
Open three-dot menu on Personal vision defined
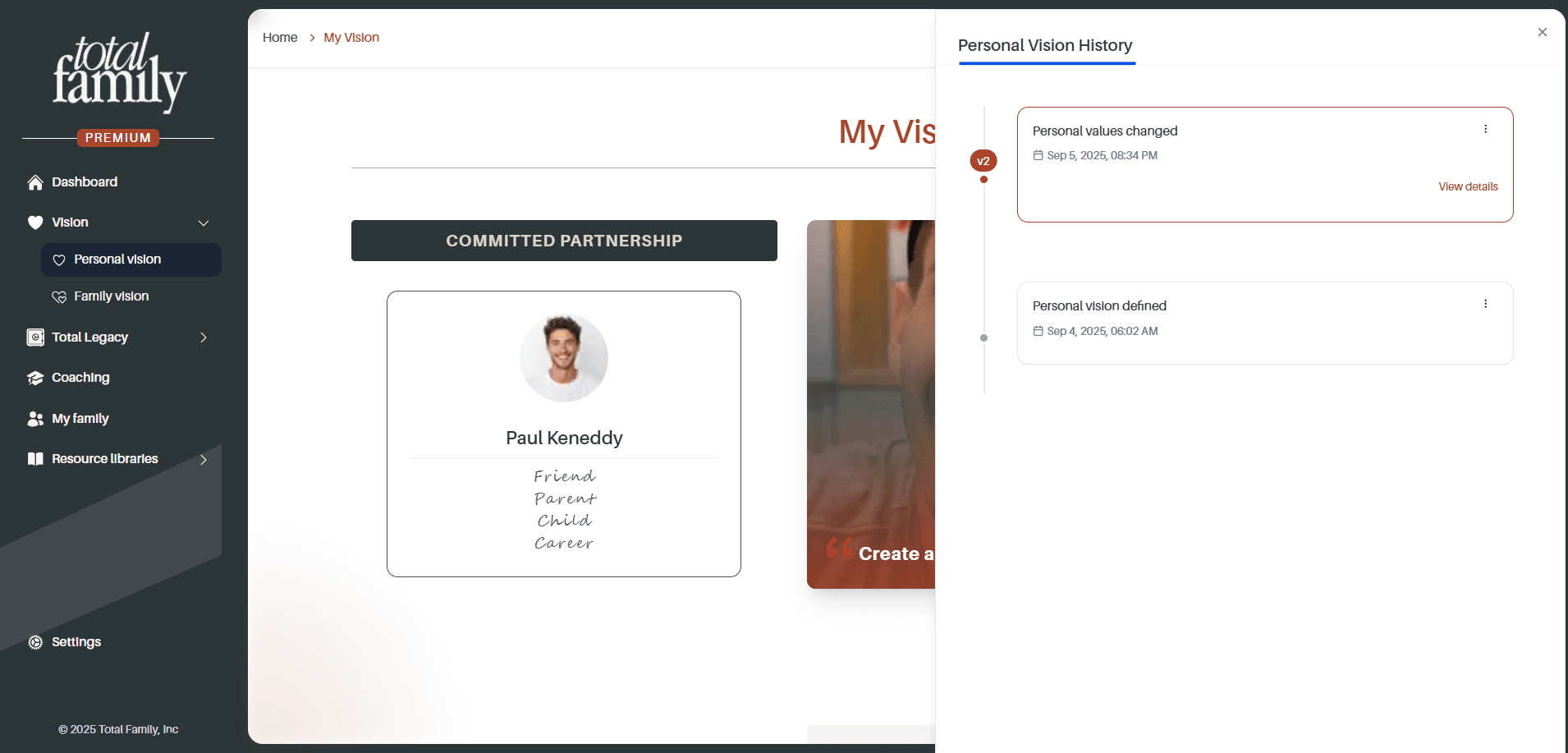pos(1485,304)
